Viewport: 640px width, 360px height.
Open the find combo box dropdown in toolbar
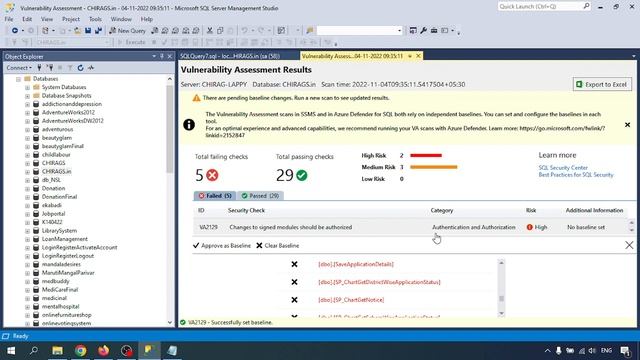point(399,31)
